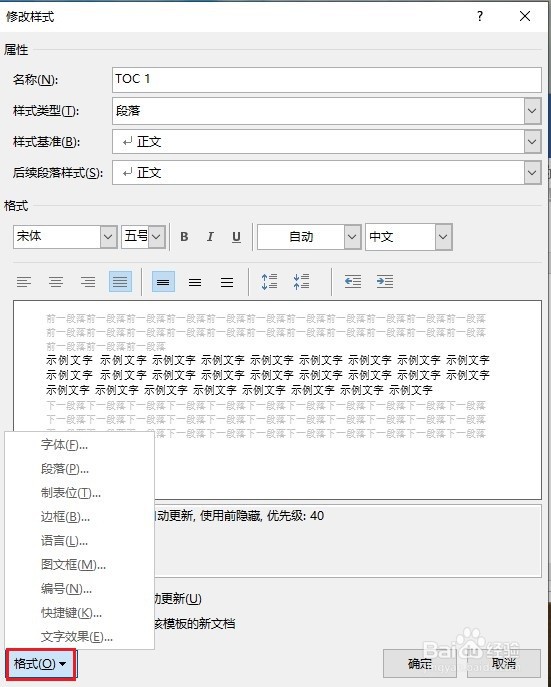Choose 文字效果(E)... menu item
This screenshot has width=551, height=687.
[x=79, y=637]
